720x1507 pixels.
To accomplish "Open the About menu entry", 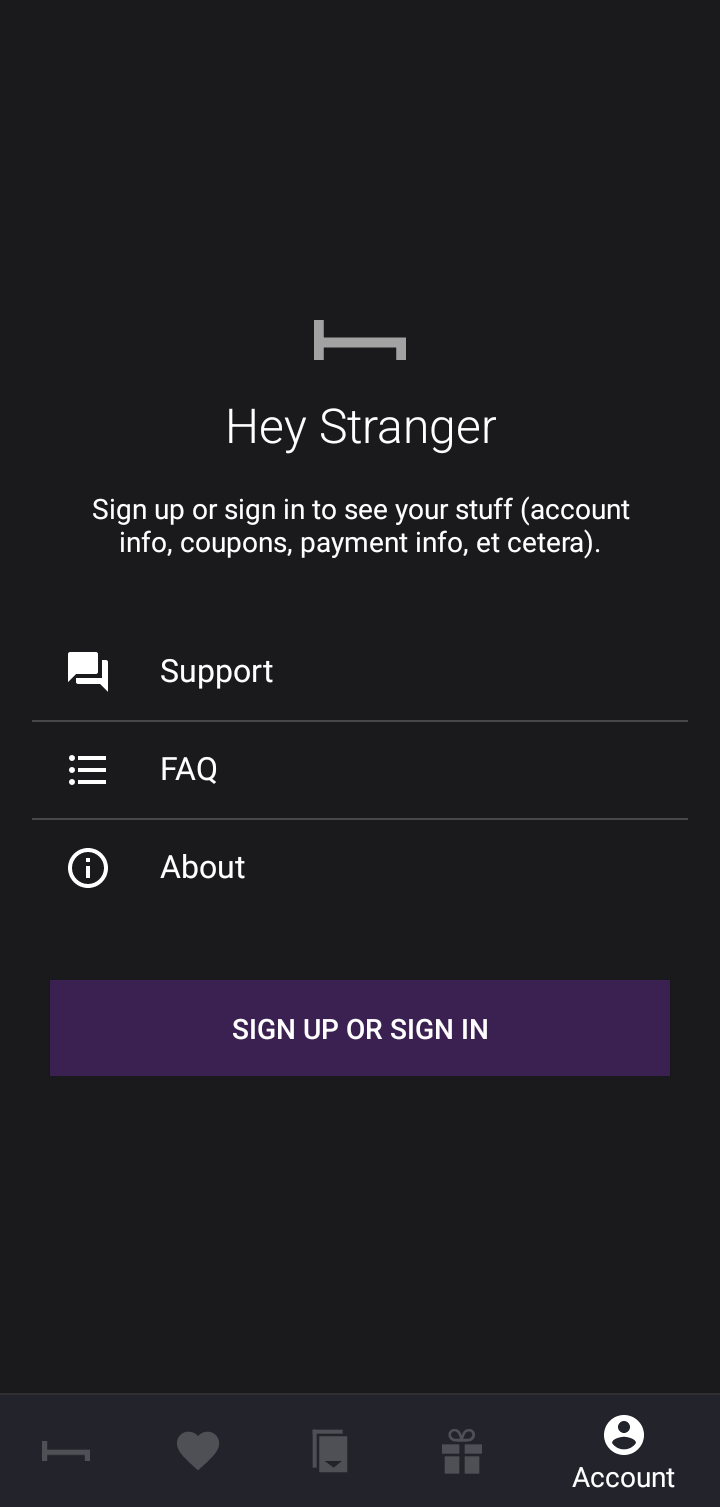I will (x=360, y=868).
